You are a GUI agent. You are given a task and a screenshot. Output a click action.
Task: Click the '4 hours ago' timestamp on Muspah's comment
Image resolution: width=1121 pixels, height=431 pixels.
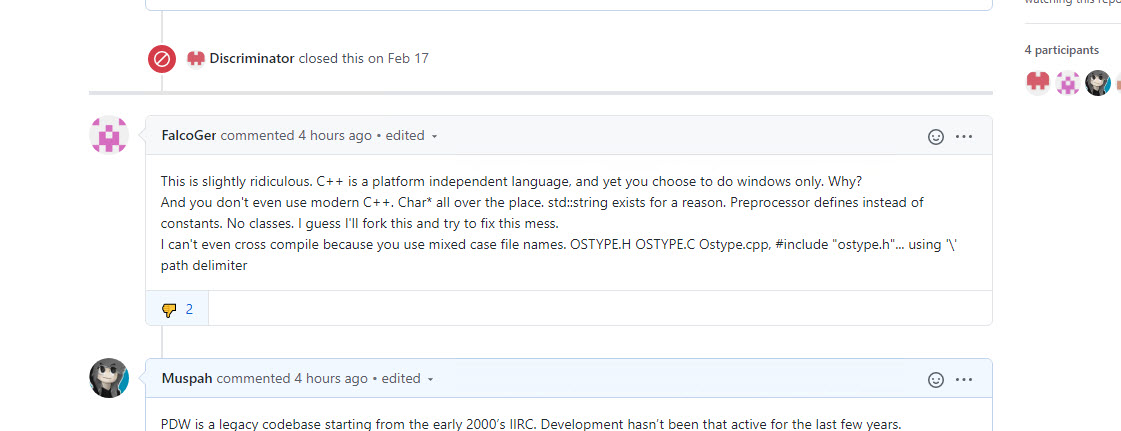331,378
